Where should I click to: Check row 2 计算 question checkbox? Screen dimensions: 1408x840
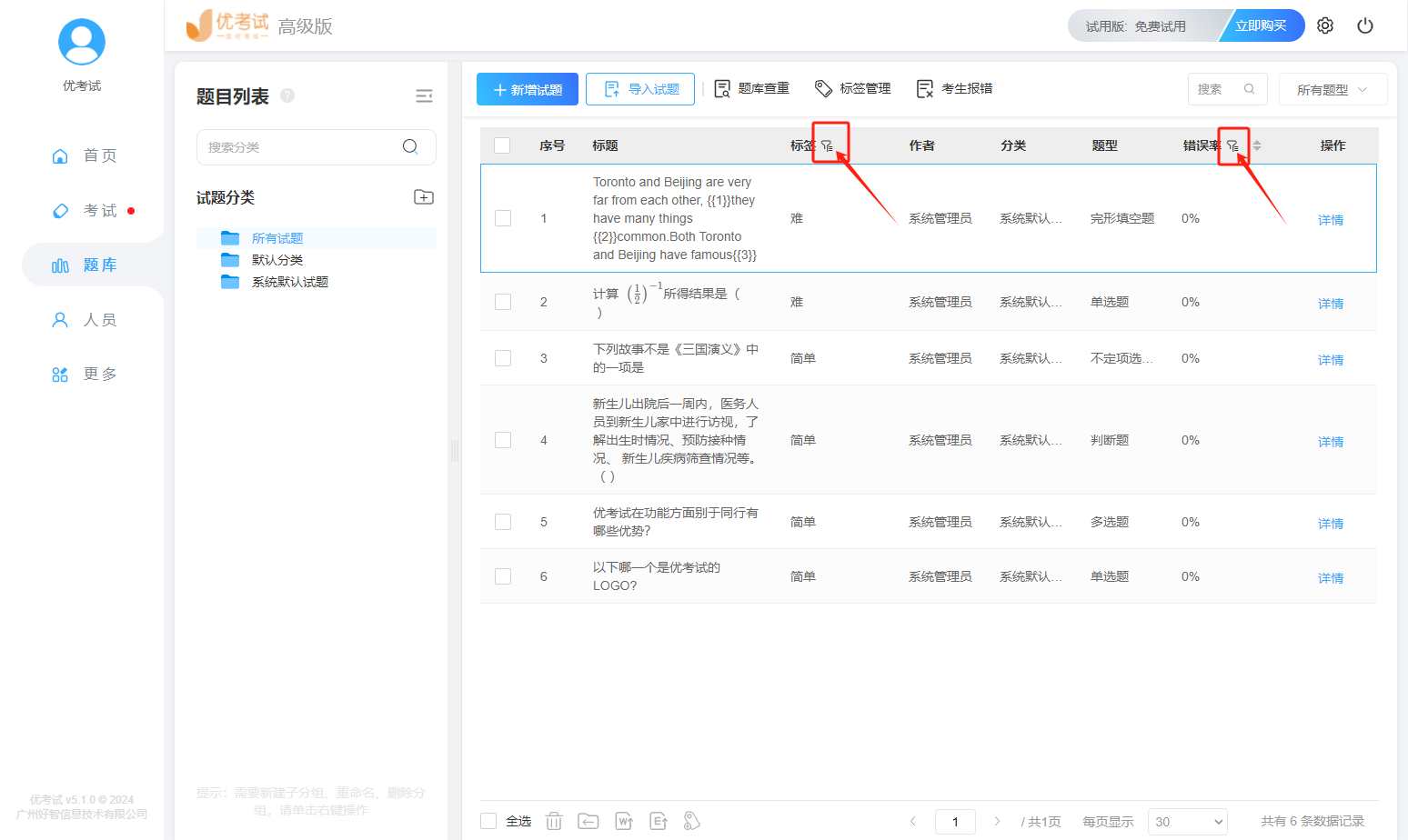503,302
